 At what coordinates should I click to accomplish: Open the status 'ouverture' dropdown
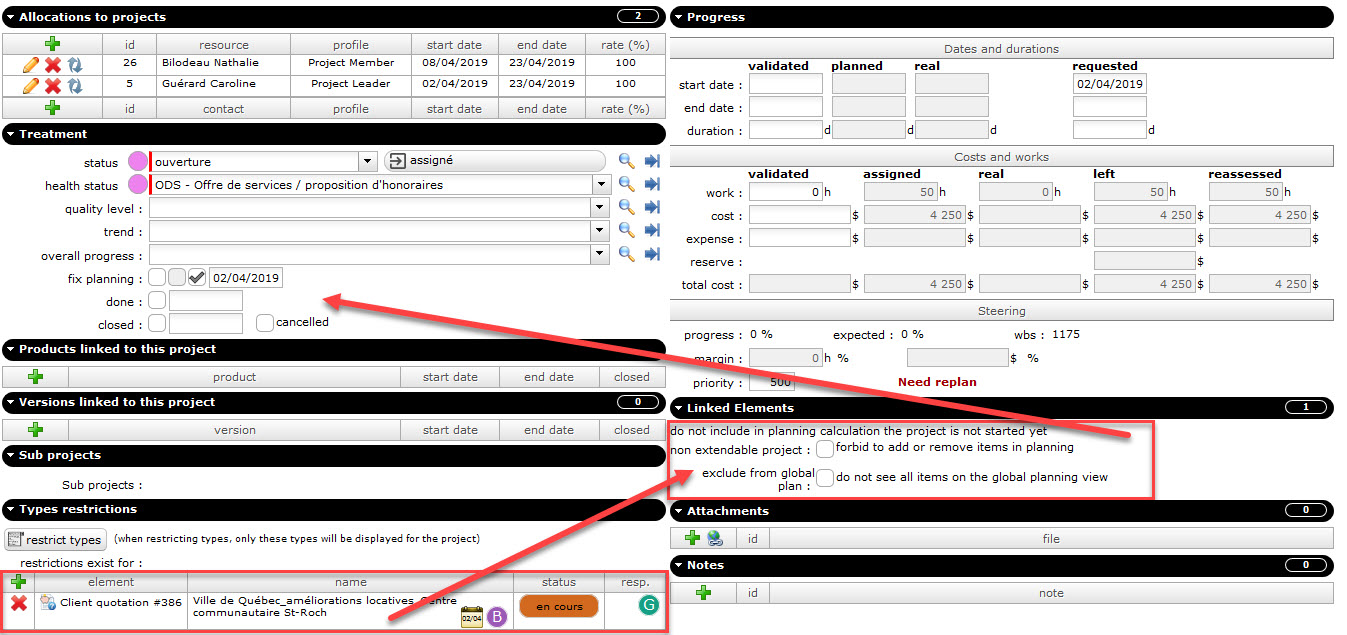pos(367,162)
